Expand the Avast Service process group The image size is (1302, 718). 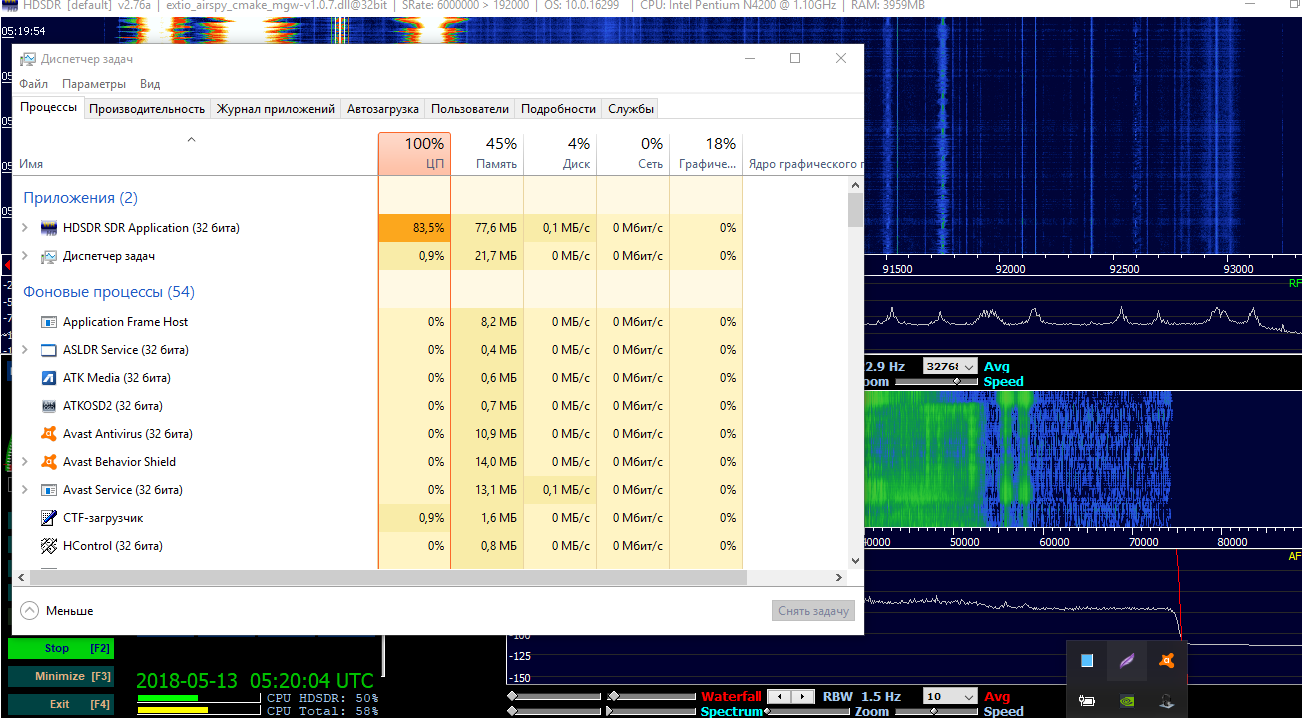(x=25, y=490)
